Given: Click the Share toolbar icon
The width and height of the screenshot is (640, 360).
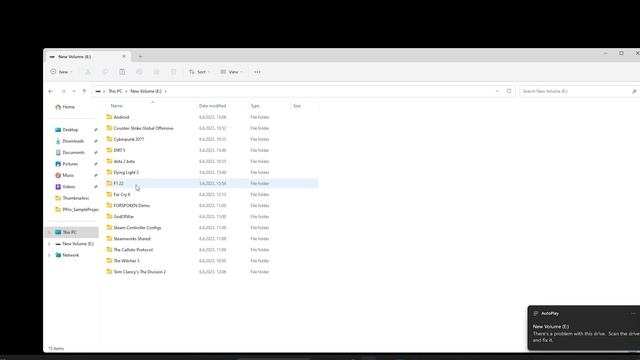Looking at the screenshot, I should point(156,72).
